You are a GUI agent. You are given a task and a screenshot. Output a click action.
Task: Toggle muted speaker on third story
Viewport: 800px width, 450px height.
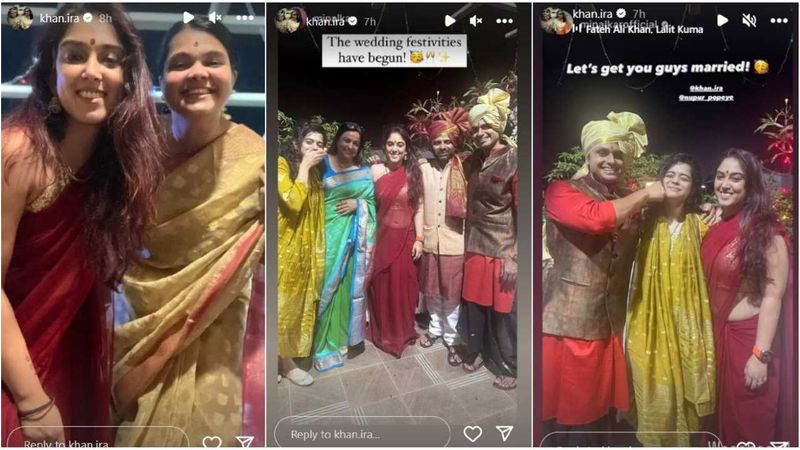[749, 20]
